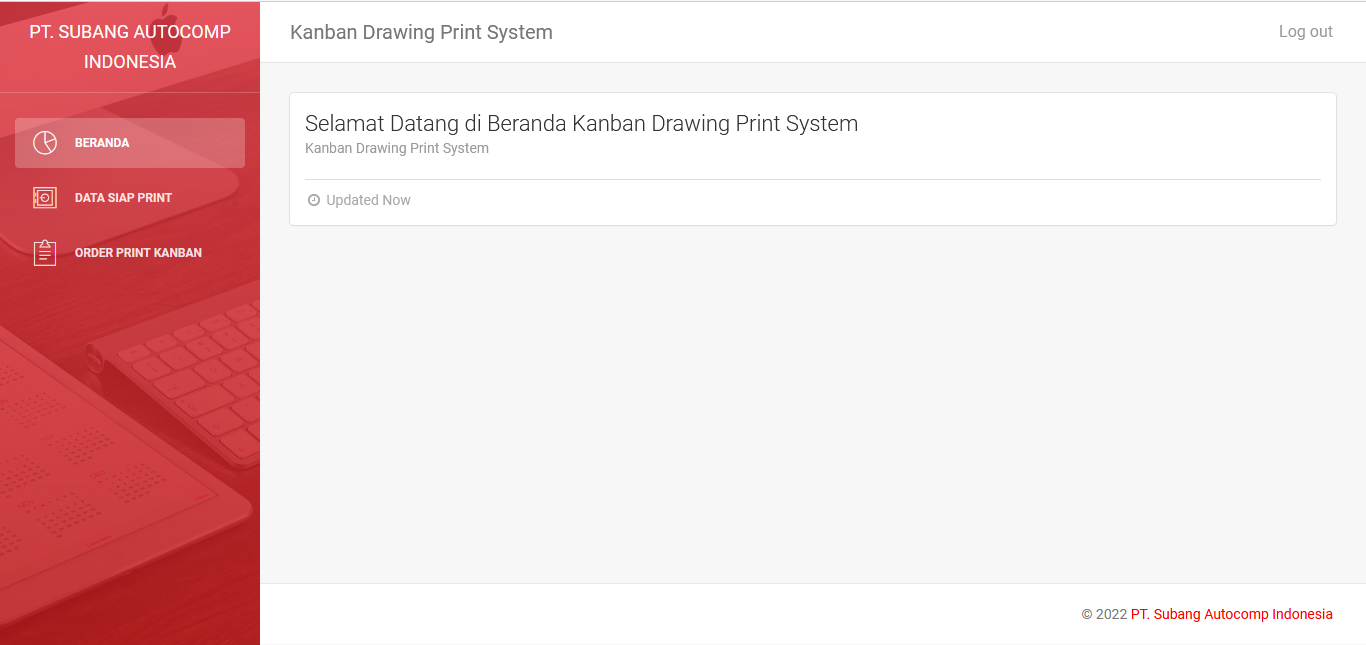Screen dimensions: 1366x645
Task: Click the Beranda pie chart icon
Action: pos(45,143)
